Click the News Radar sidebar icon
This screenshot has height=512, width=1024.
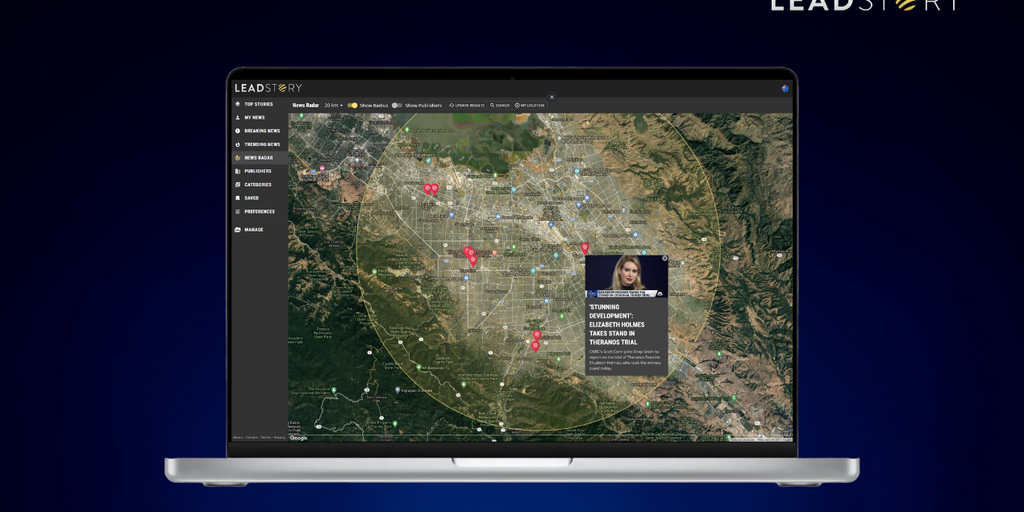tap(238, 158)
